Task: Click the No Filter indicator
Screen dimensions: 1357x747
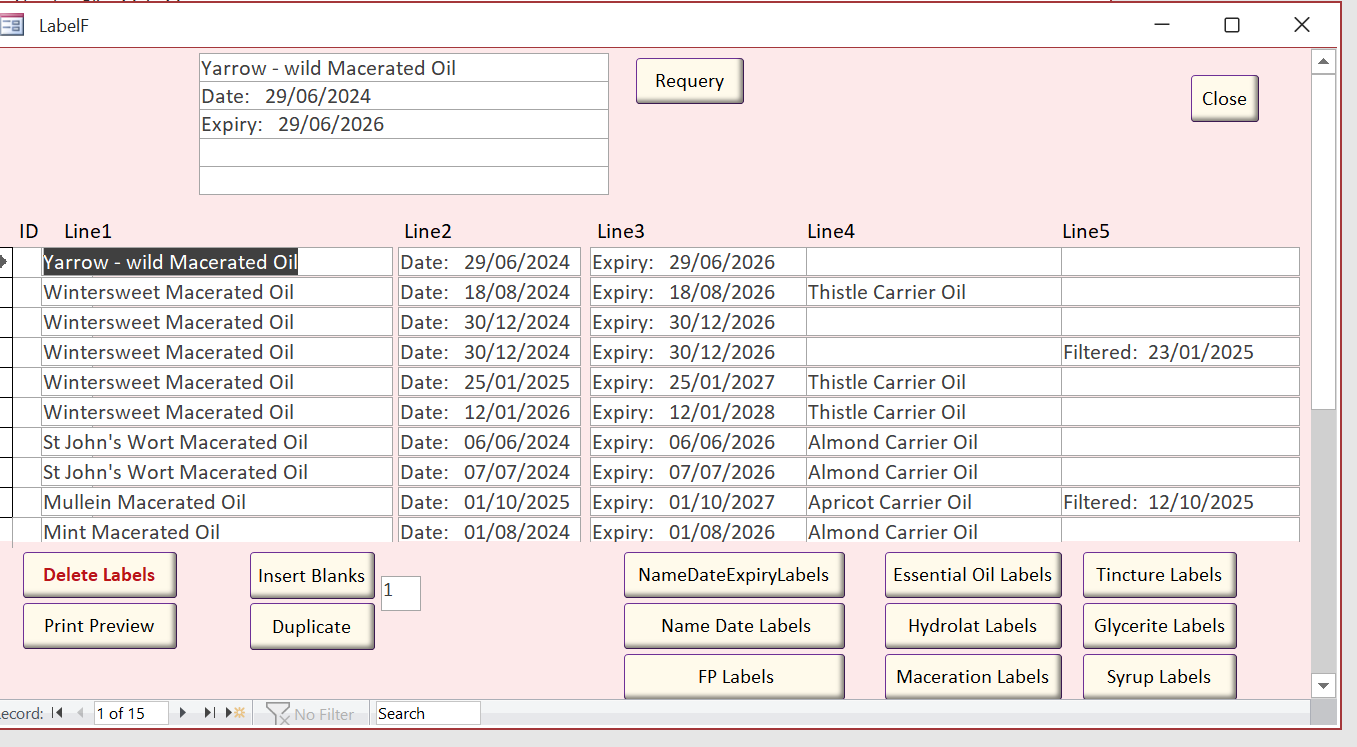Action: [311, 714]
